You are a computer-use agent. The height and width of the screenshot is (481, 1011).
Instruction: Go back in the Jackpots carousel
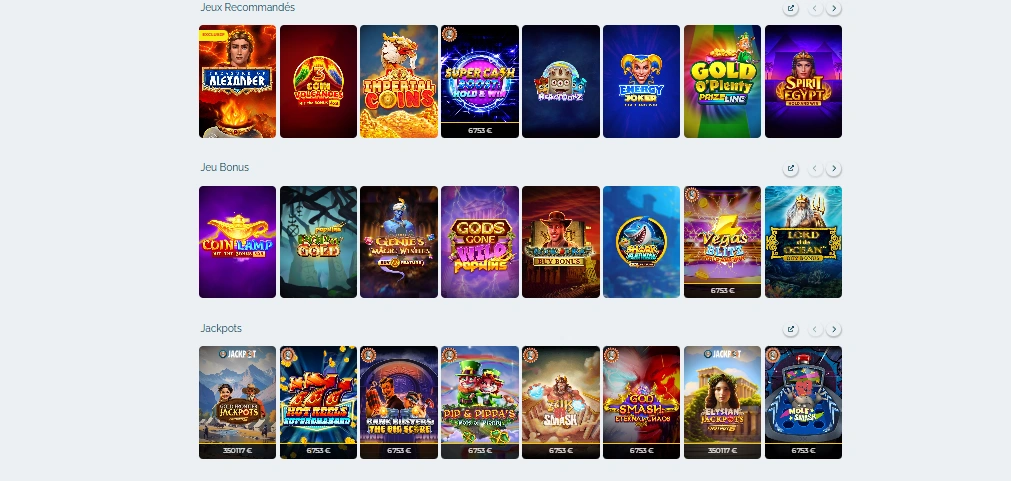[815, 329]
